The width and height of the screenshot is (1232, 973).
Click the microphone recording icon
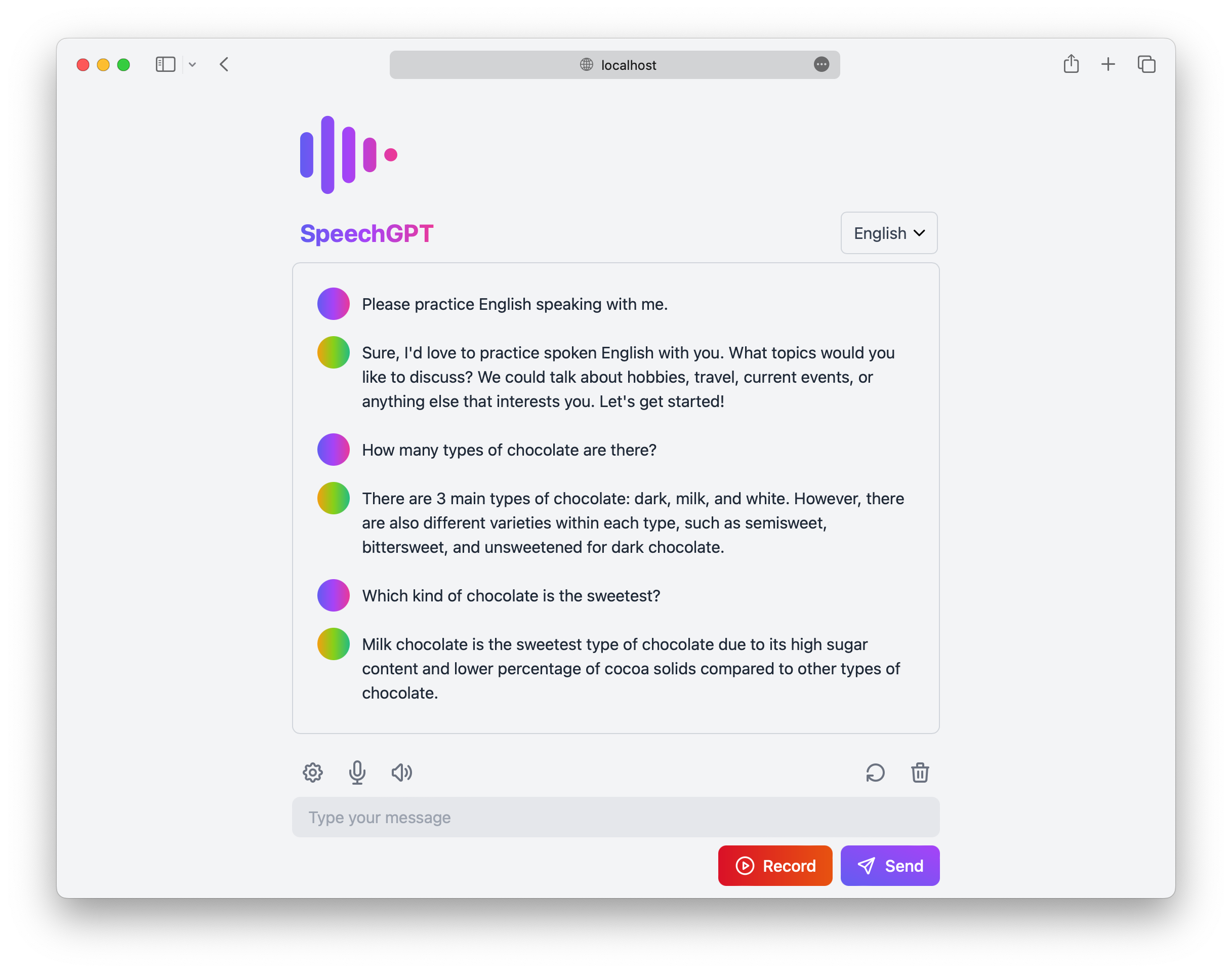click(x=357, y=771)
